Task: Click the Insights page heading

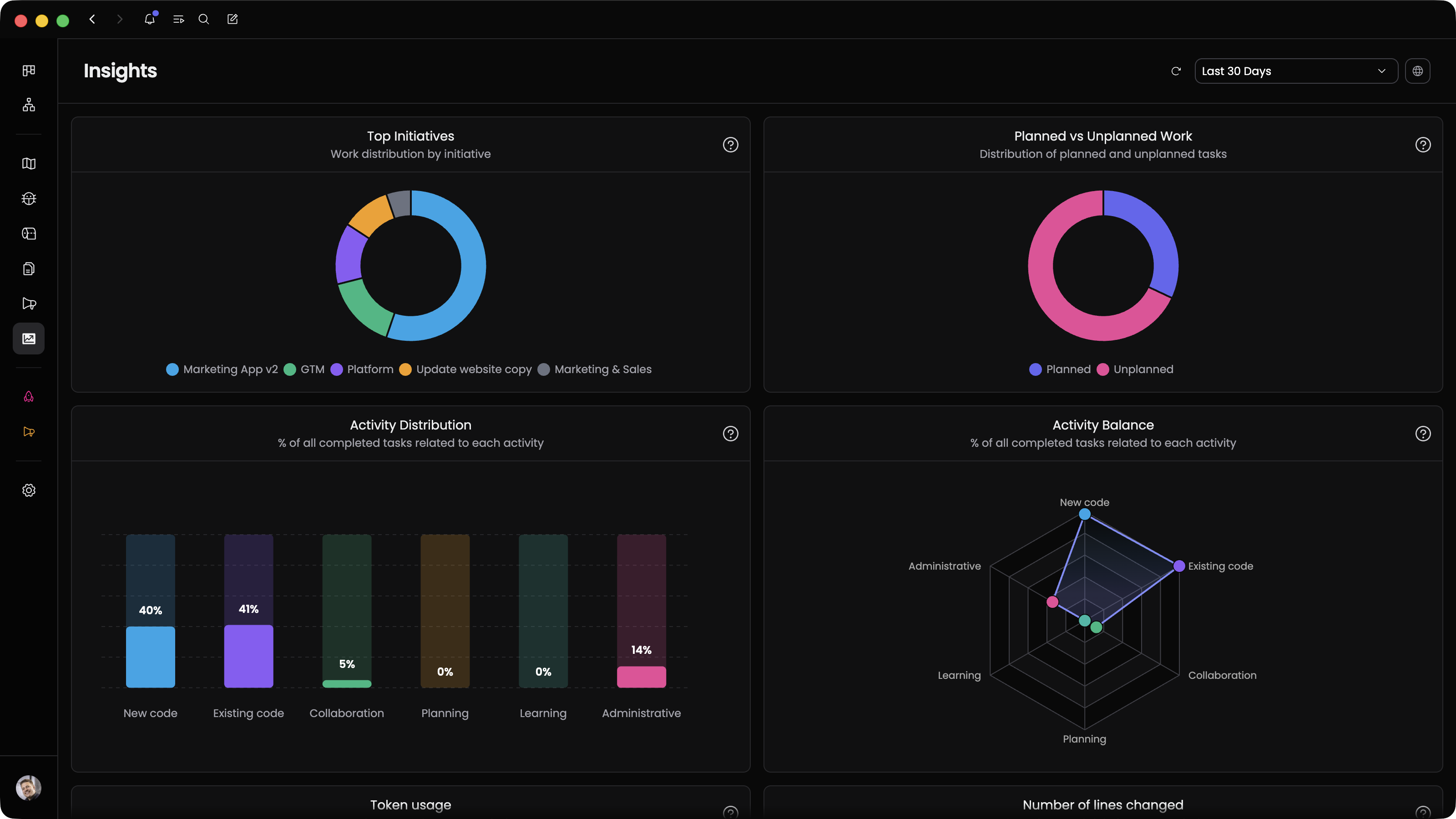Action: (x=121, y=71)
